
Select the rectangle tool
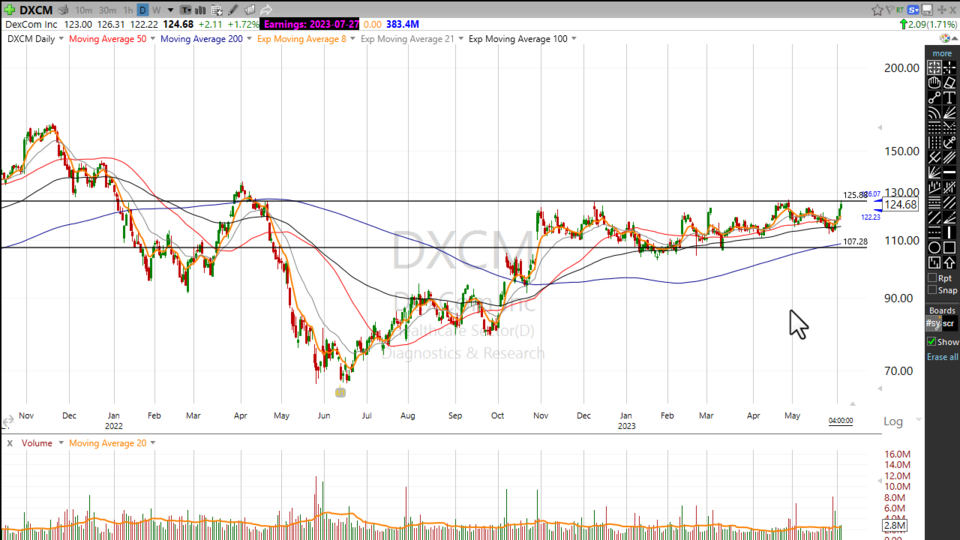point(949,247)
